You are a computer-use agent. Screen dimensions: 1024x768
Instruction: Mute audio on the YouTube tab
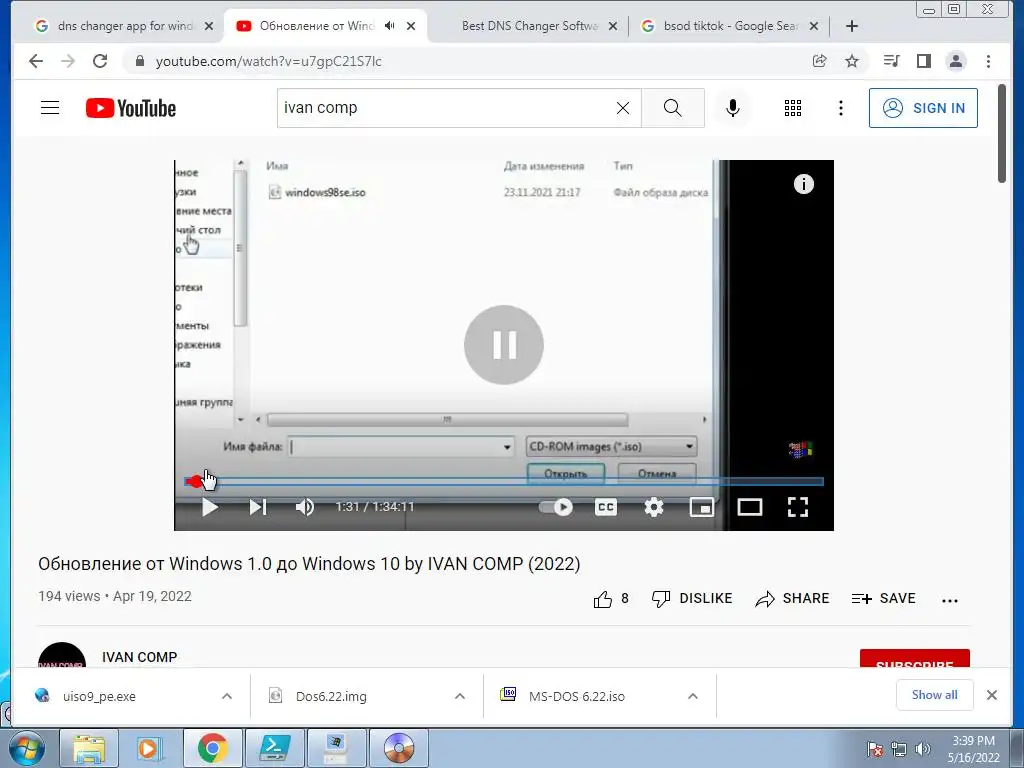[390, 26]
